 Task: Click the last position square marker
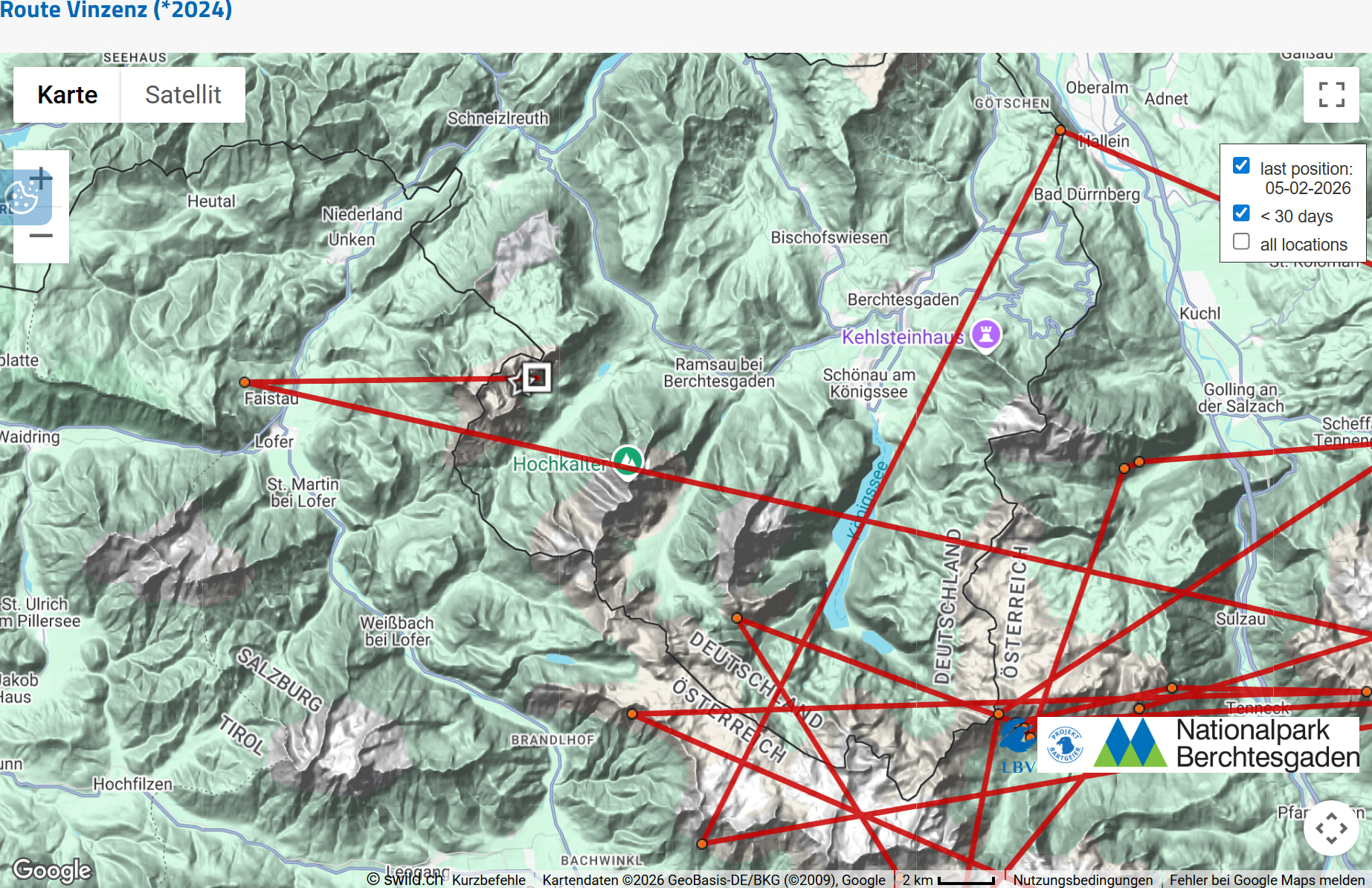pos(536,377)
